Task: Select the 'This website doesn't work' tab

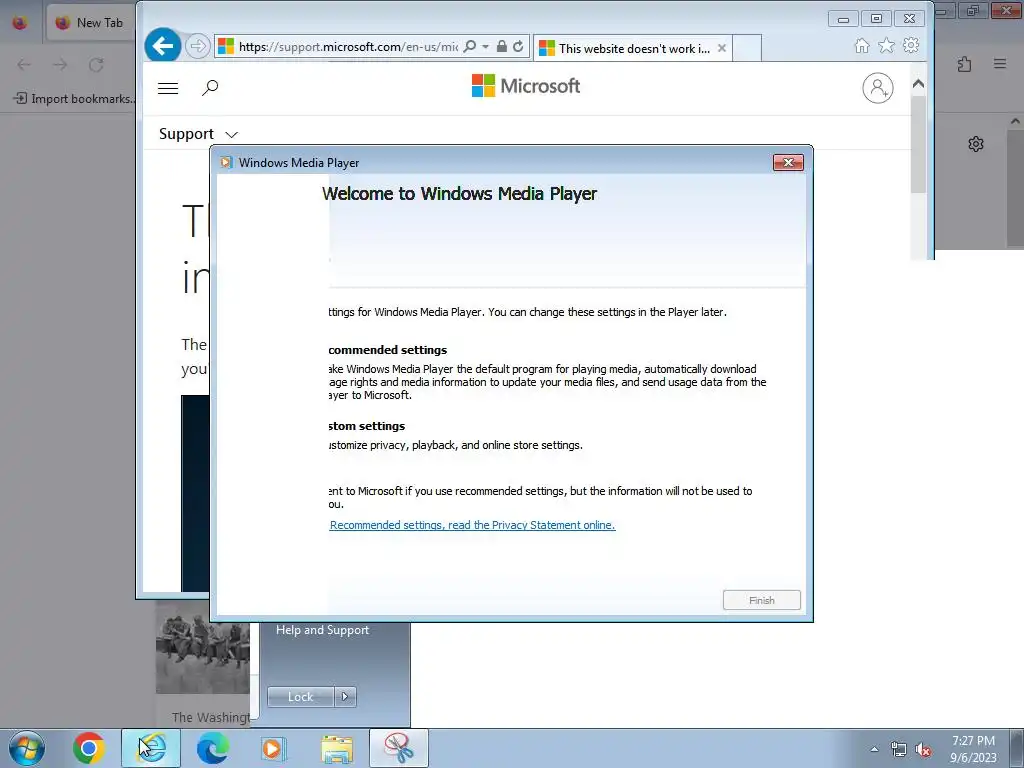Action: 633,48
